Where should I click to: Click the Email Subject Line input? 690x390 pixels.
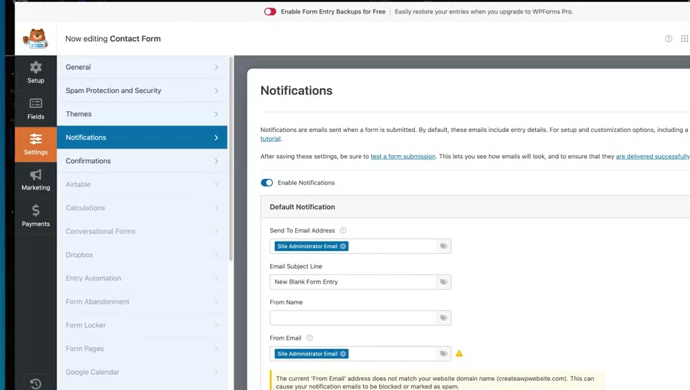(353, 282)
